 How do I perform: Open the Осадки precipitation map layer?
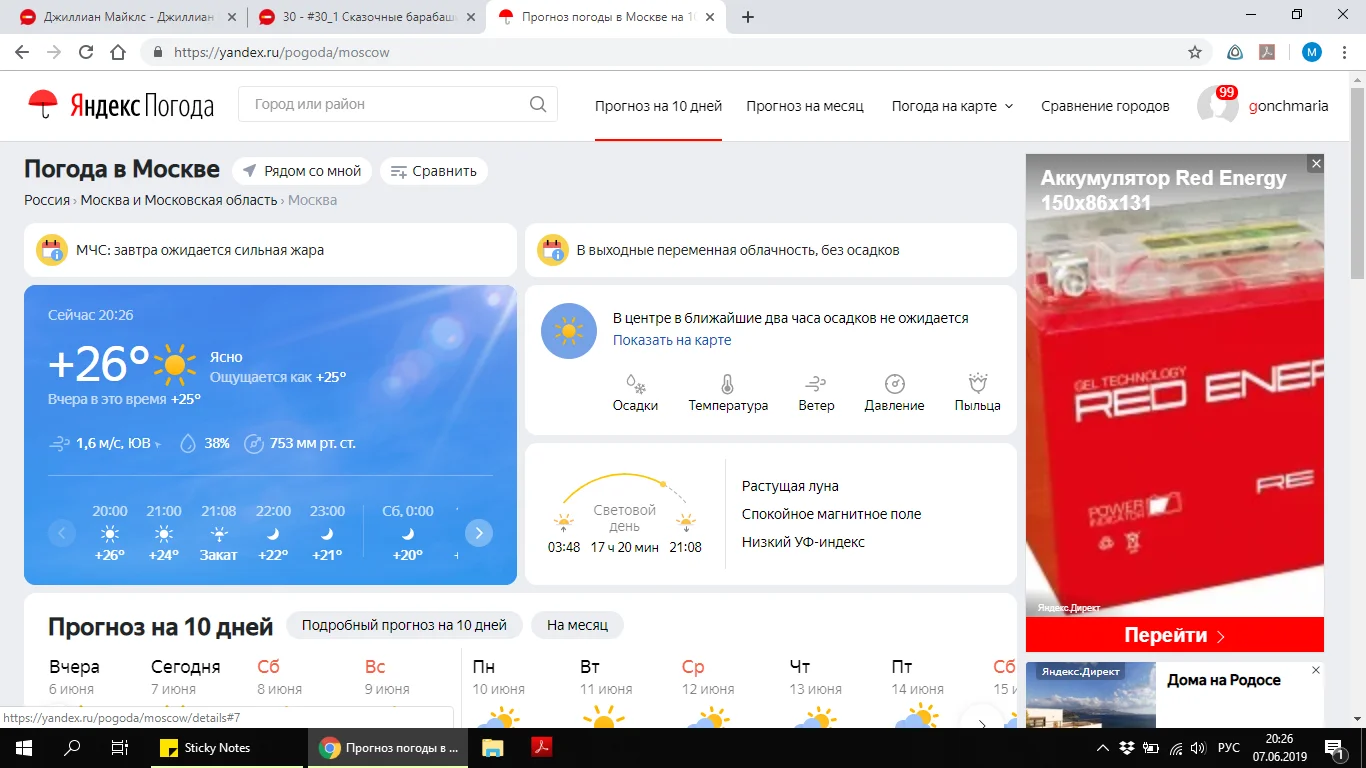pos(635,393)
